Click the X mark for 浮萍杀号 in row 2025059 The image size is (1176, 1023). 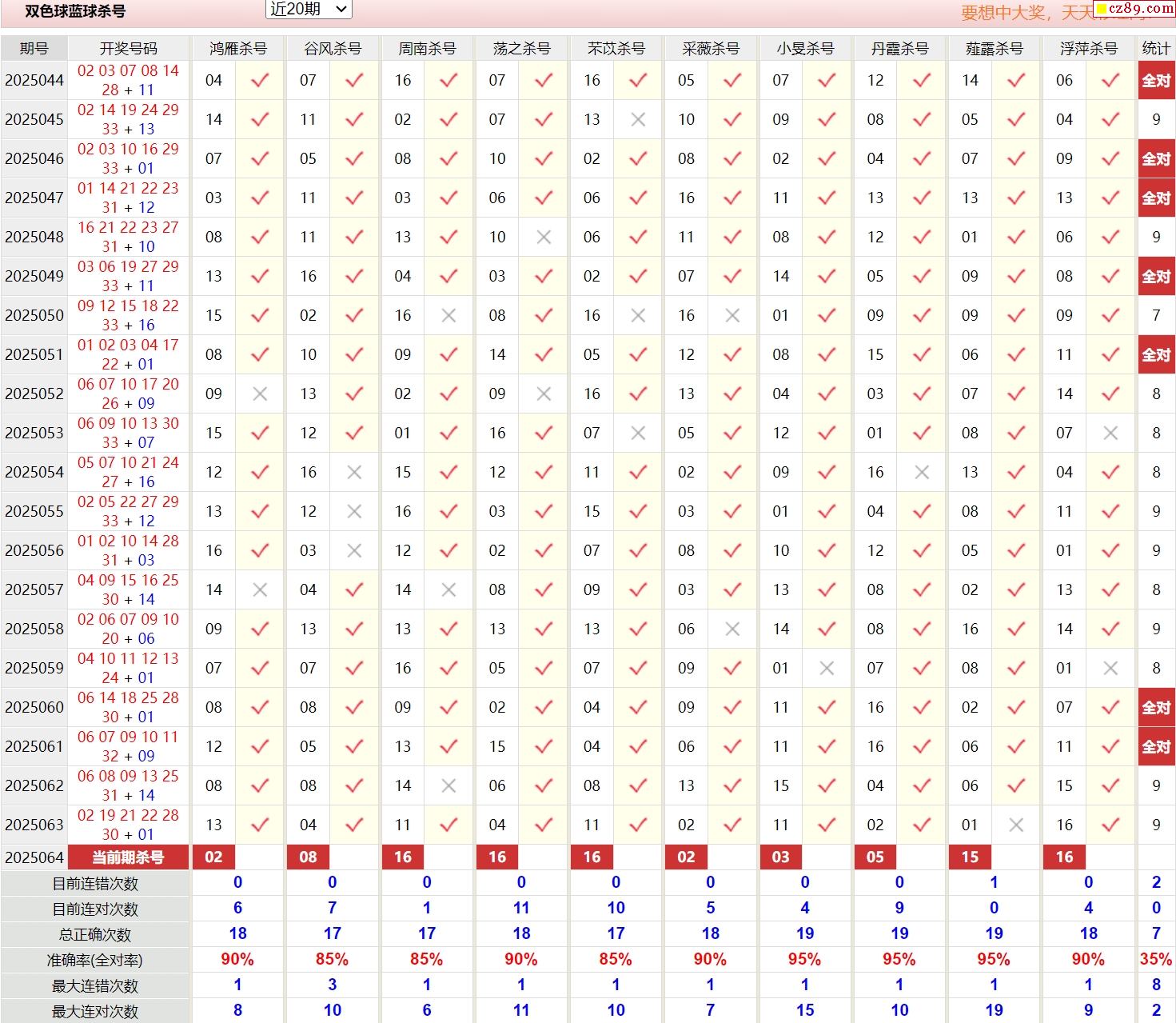coord(1110,668)
